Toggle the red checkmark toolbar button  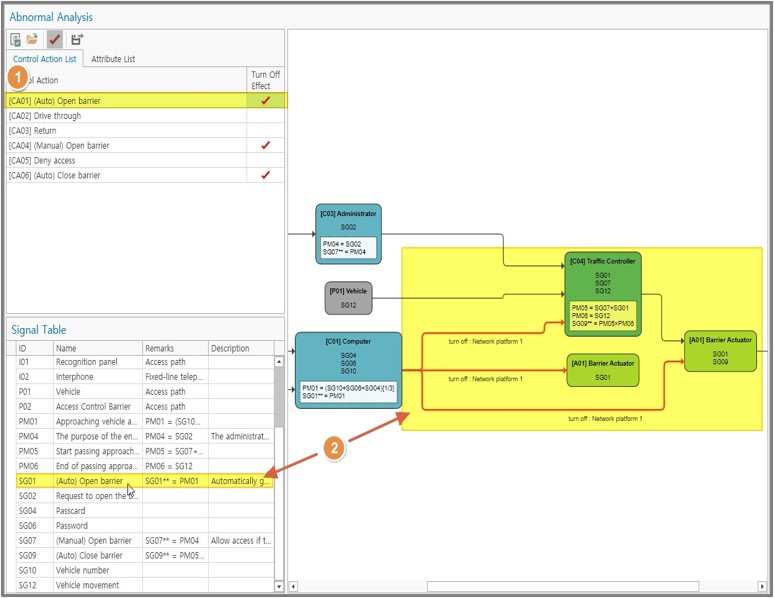[55, 40]
